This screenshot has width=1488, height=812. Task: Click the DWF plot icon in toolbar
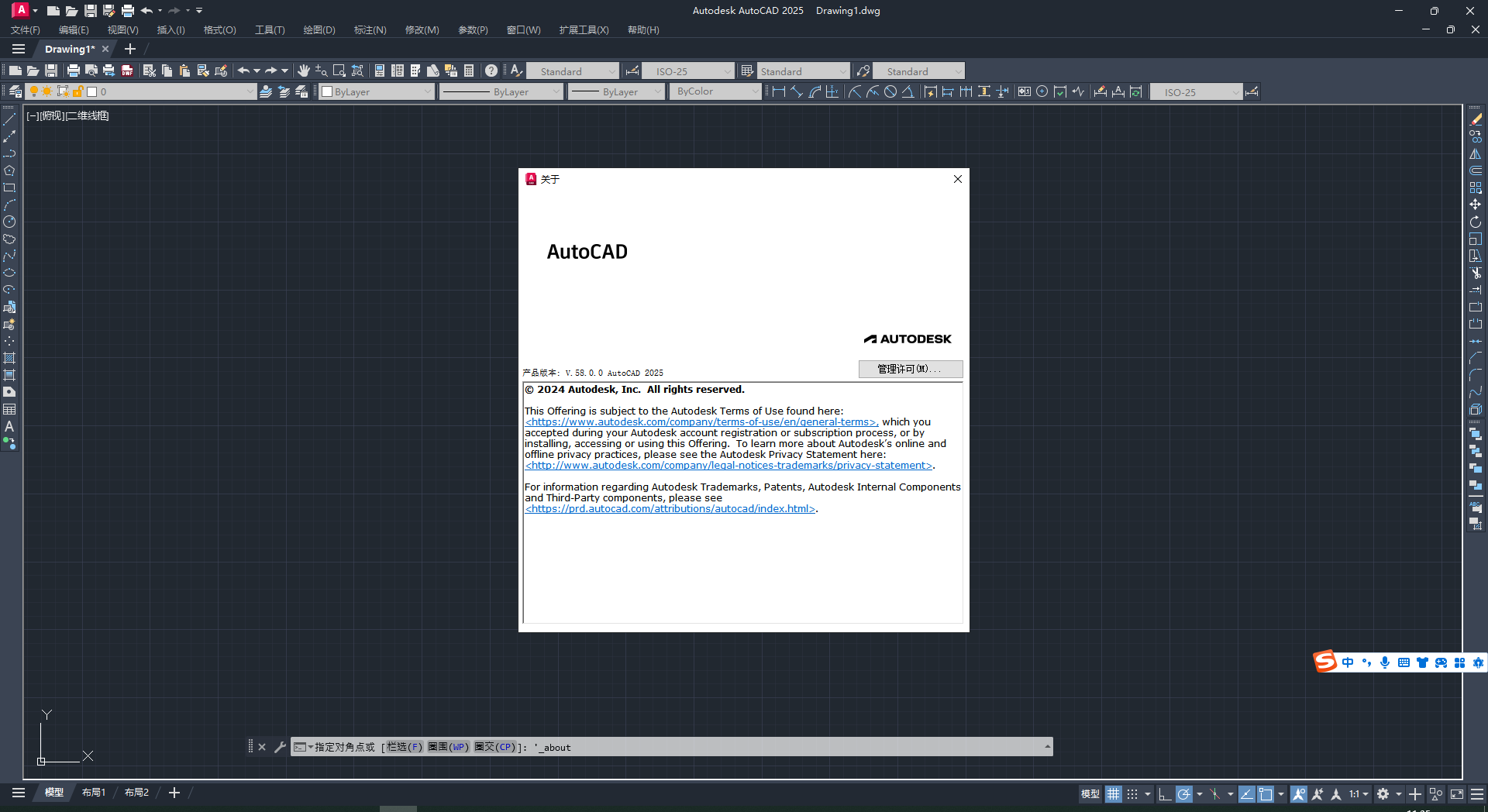pyautogui.click(x=127, y=71)
